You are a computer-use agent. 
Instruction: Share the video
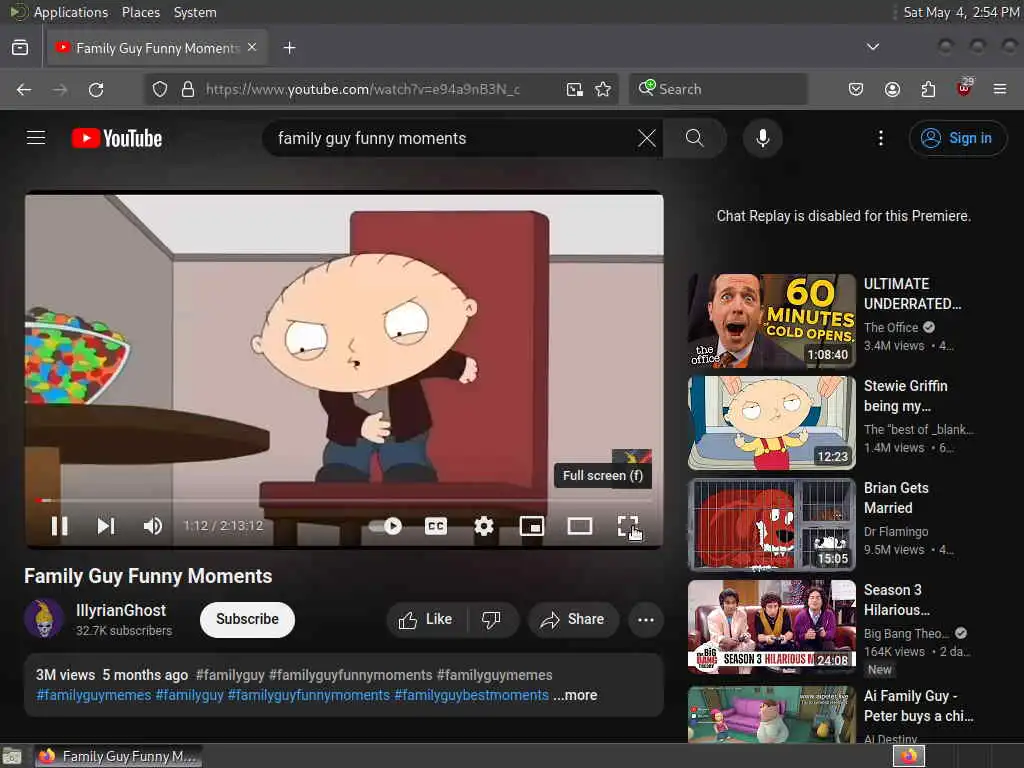coord(573,619)
